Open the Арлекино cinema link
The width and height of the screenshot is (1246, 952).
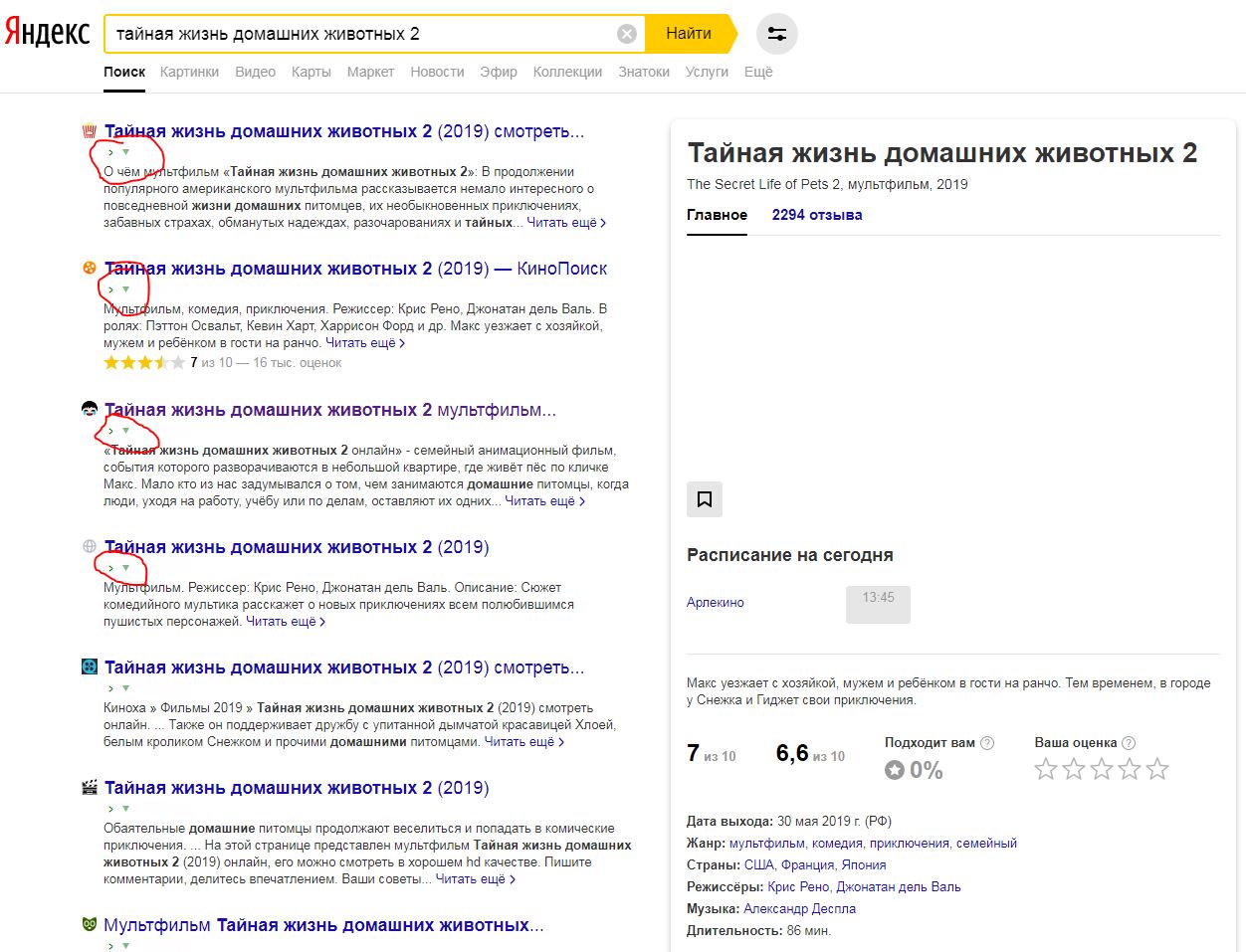pos(716,603)
